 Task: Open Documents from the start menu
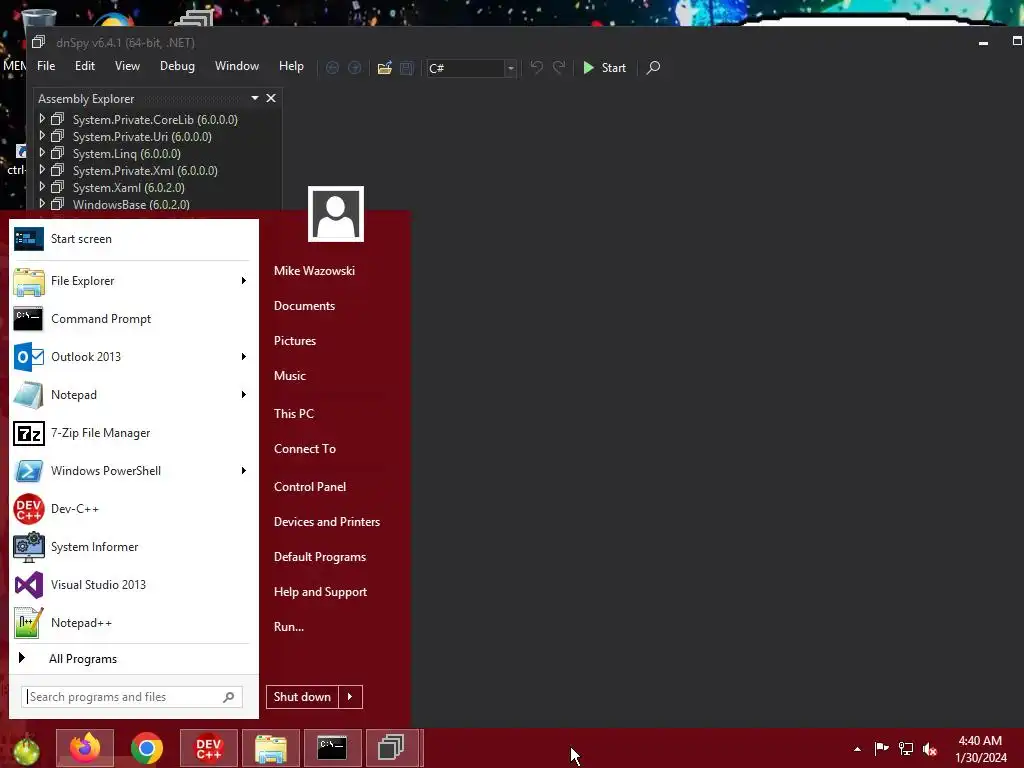pos(304,306)
